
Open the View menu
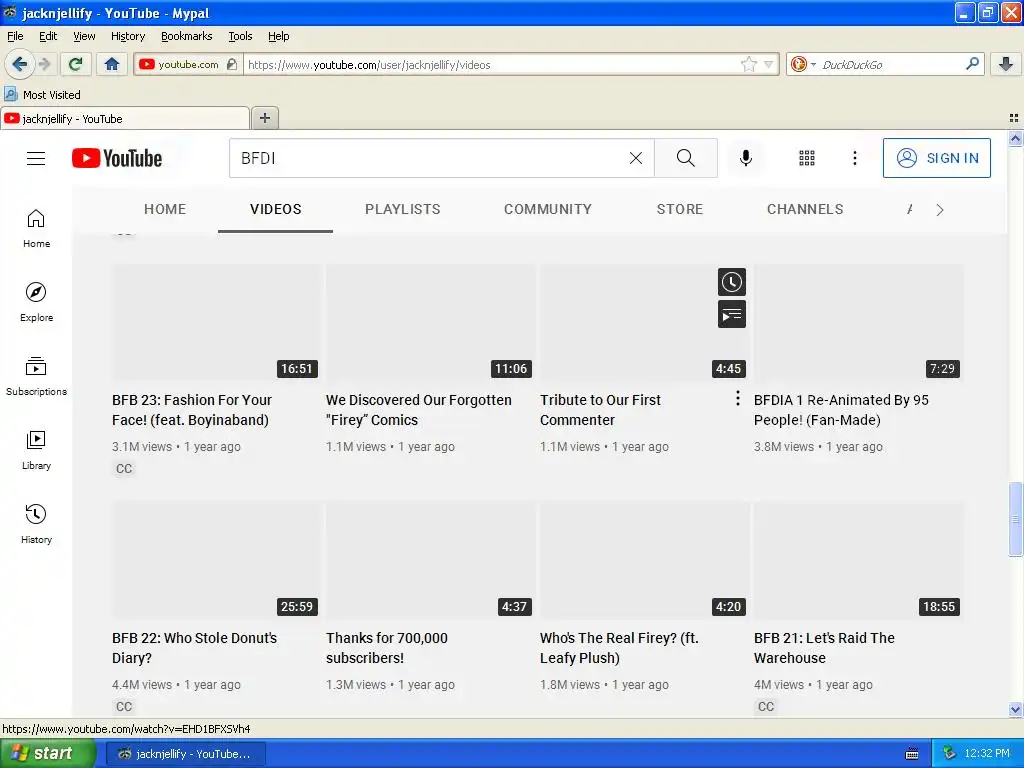(84, 36)
